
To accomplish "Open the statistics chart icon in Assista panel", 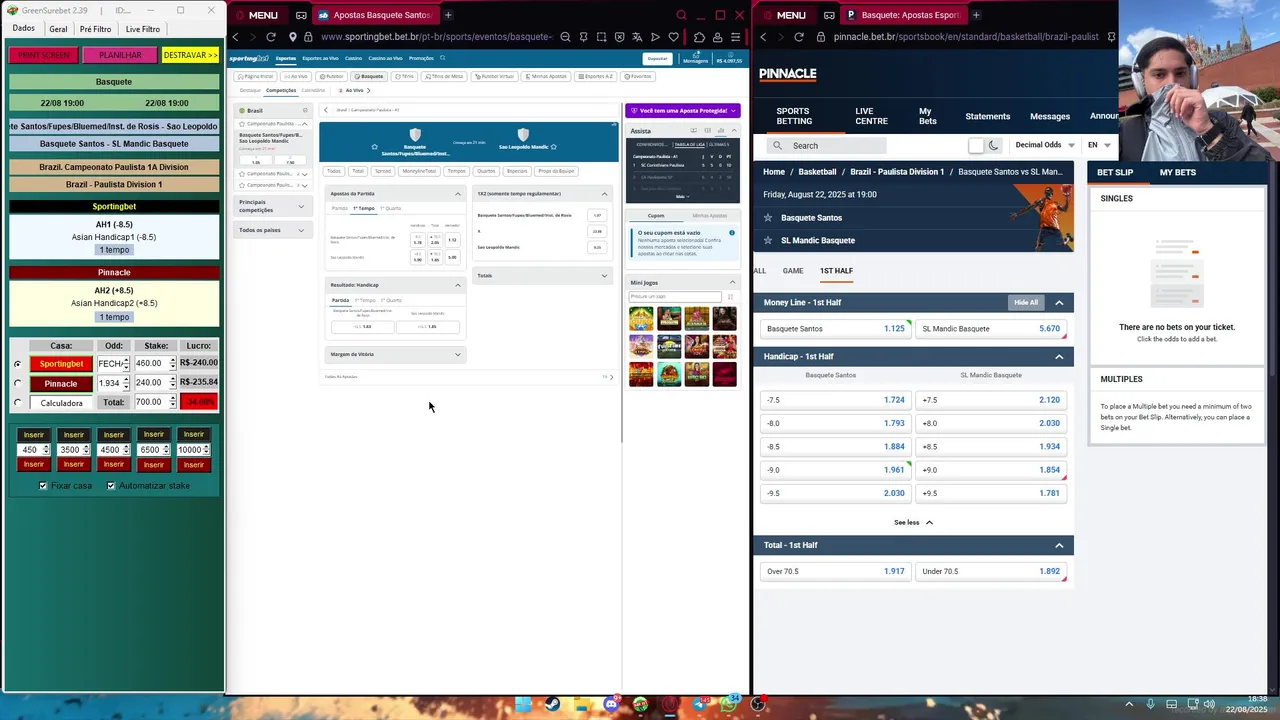I will click(x=719, y=131).
